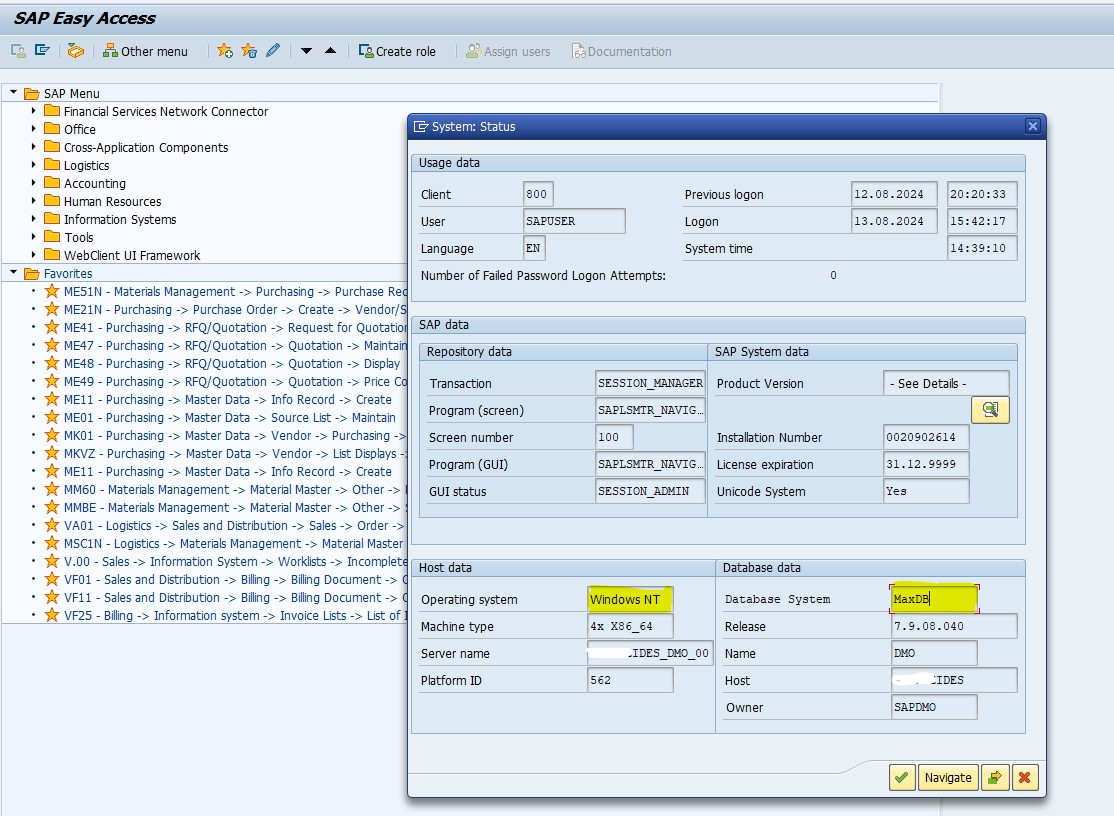The height and width of the screenshot is (816, 1114).
Task: Click the Client field showing 800
Action: (538, 194)
